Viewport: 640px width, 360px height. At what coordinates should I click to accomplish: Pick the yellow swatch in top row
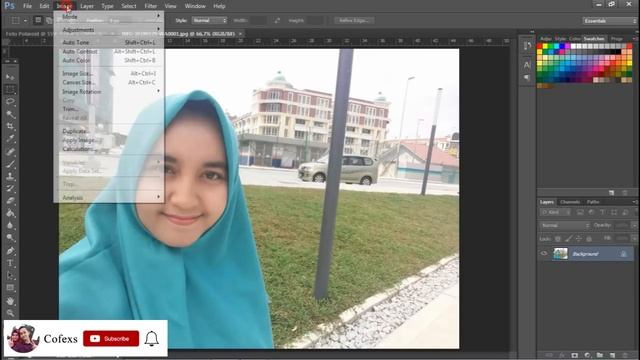[x=545, y=47]
